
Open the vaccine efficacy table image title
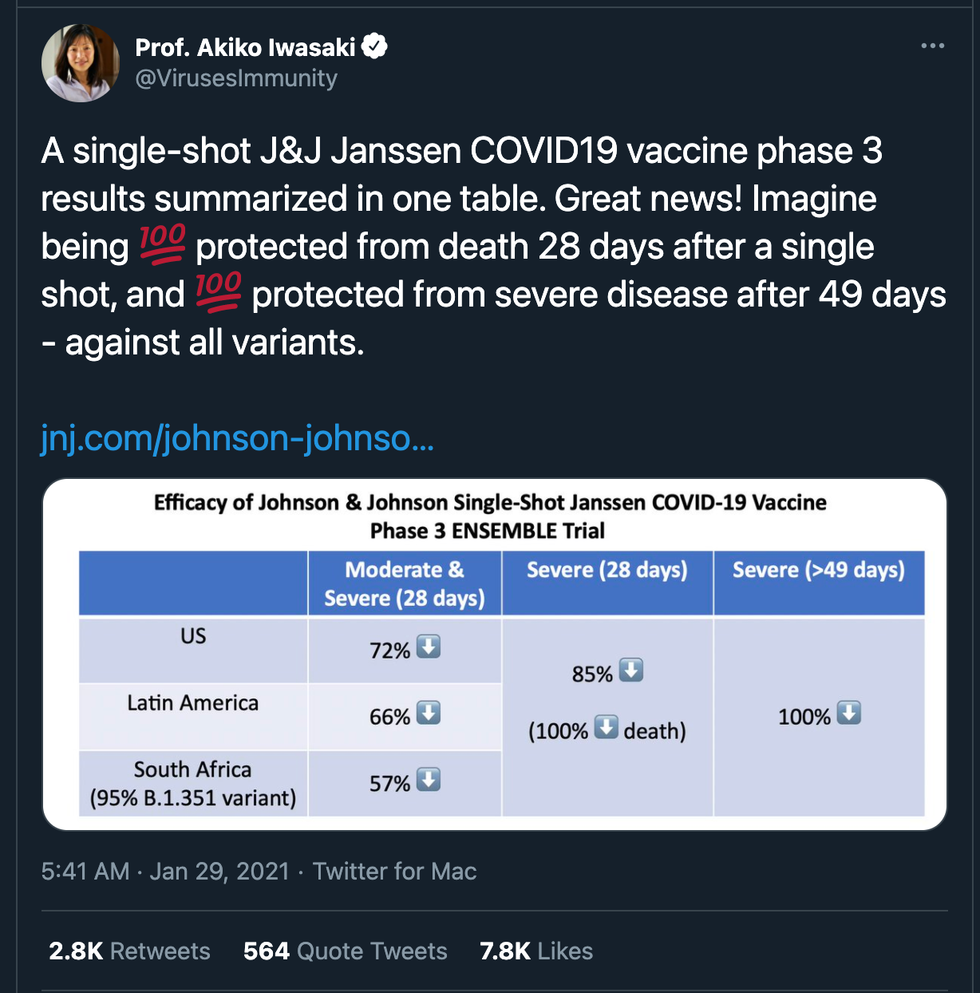tap(490, 515)
